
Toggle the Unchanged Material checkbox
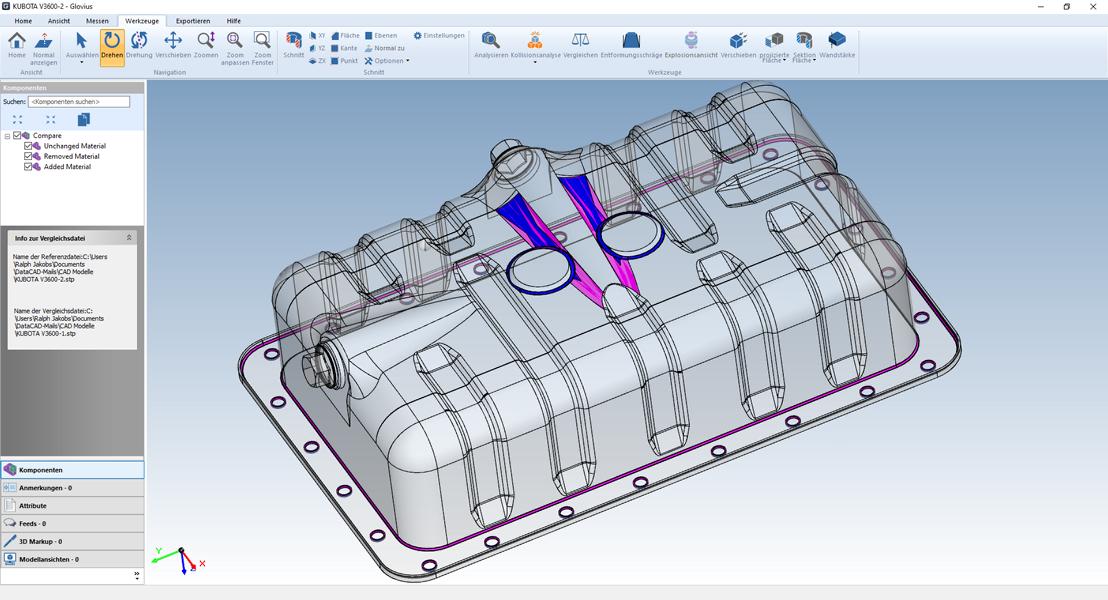pos(28,146)
